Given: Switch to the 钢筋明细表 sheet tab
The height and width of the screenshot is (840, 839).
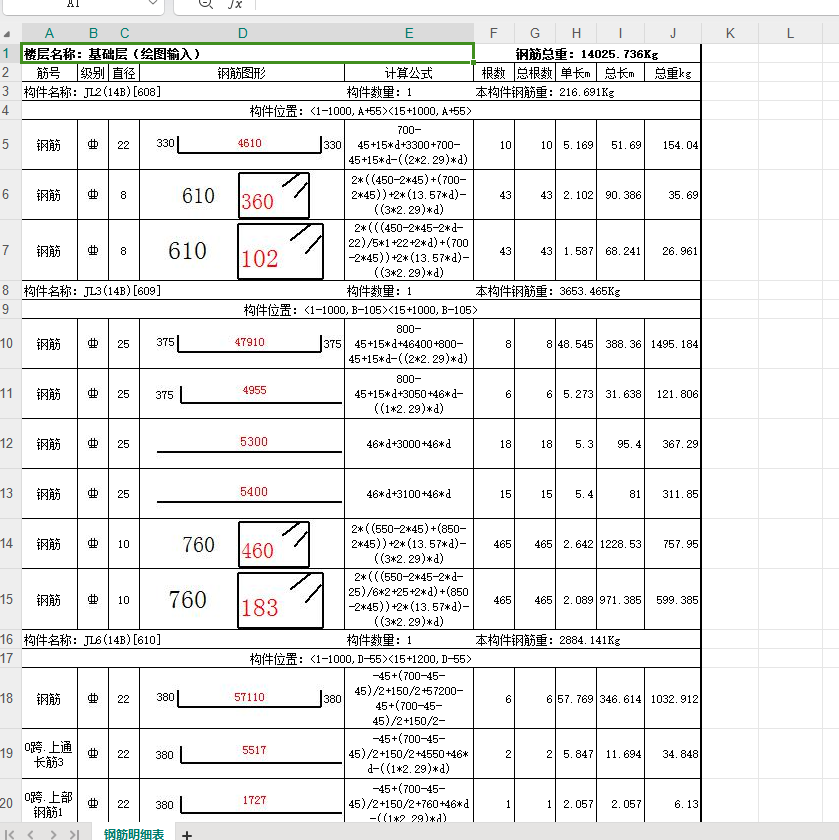Looking at the screenshot, I should coord(134,834).
